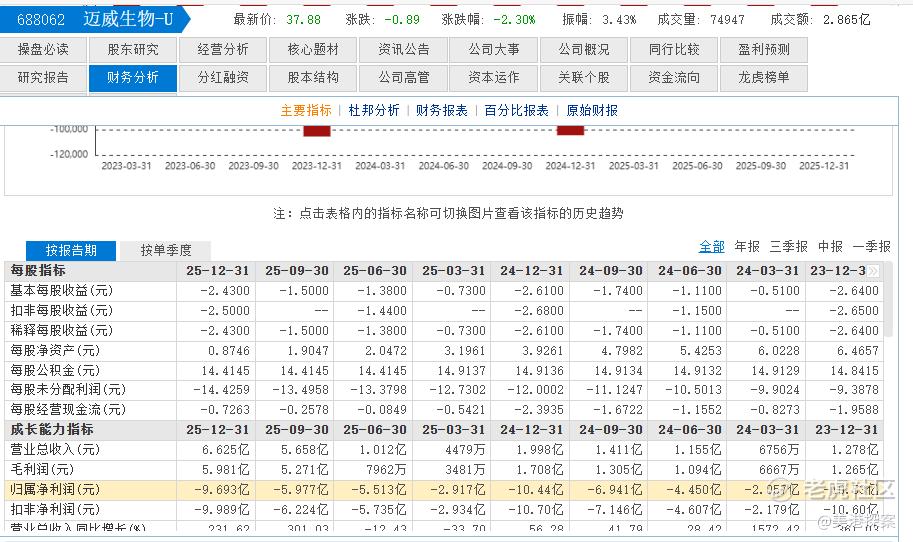Open the 资金流向 tab
This screenshot has height=542, width=913.
tap(674, 77)
